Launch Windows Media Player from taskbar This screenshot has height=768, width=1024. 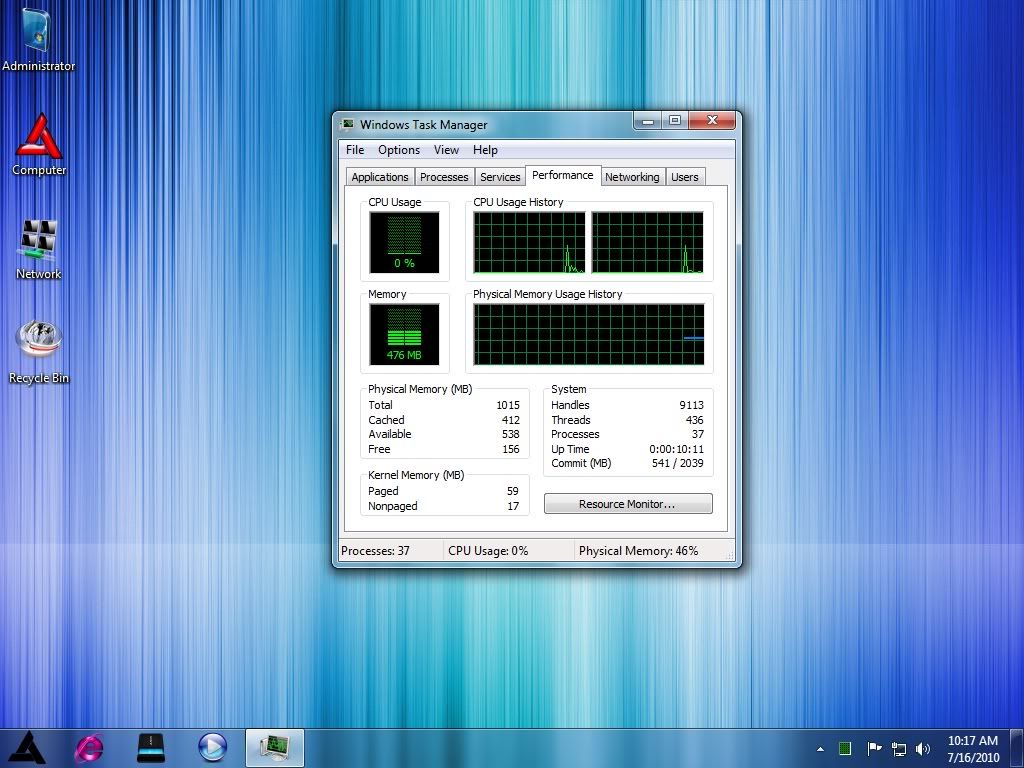coord(212,748)
